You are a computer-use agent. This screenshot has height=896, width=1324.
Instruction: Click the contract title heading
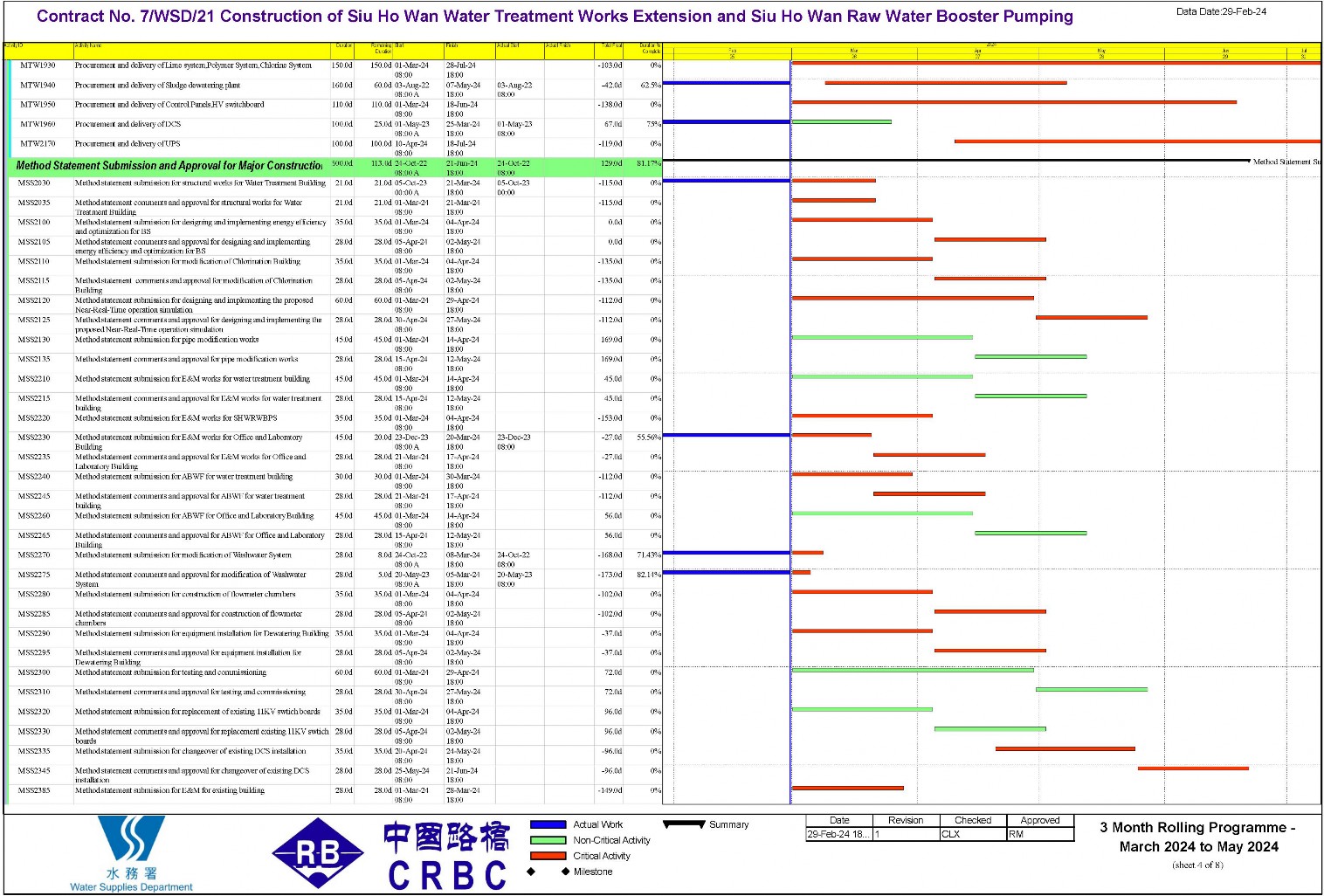555,17
